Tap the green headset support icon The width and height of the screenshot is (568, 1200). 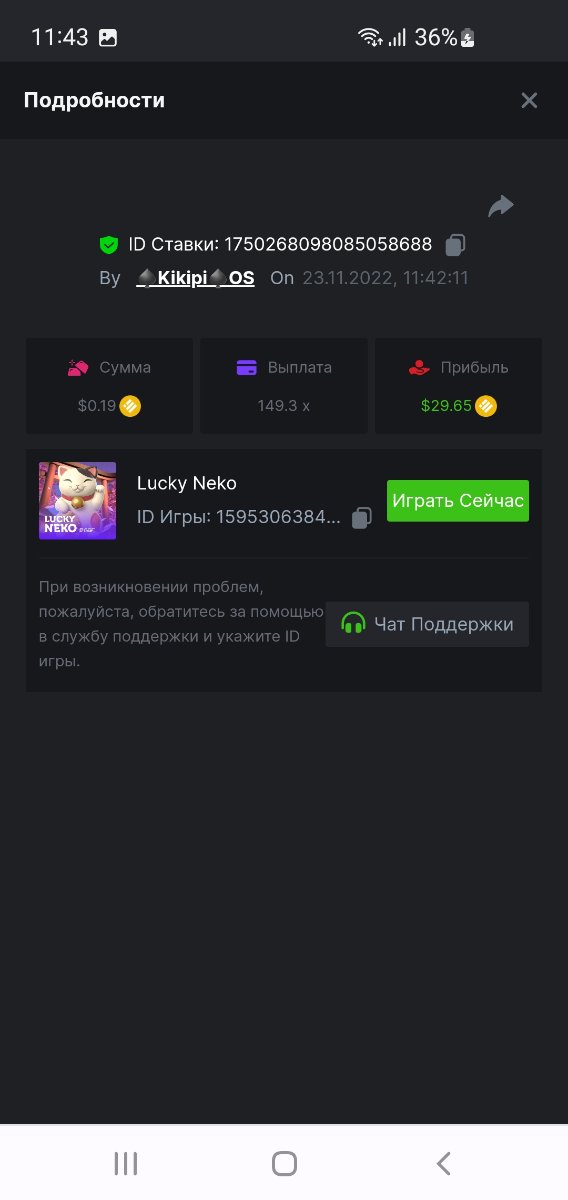(353, 624)
